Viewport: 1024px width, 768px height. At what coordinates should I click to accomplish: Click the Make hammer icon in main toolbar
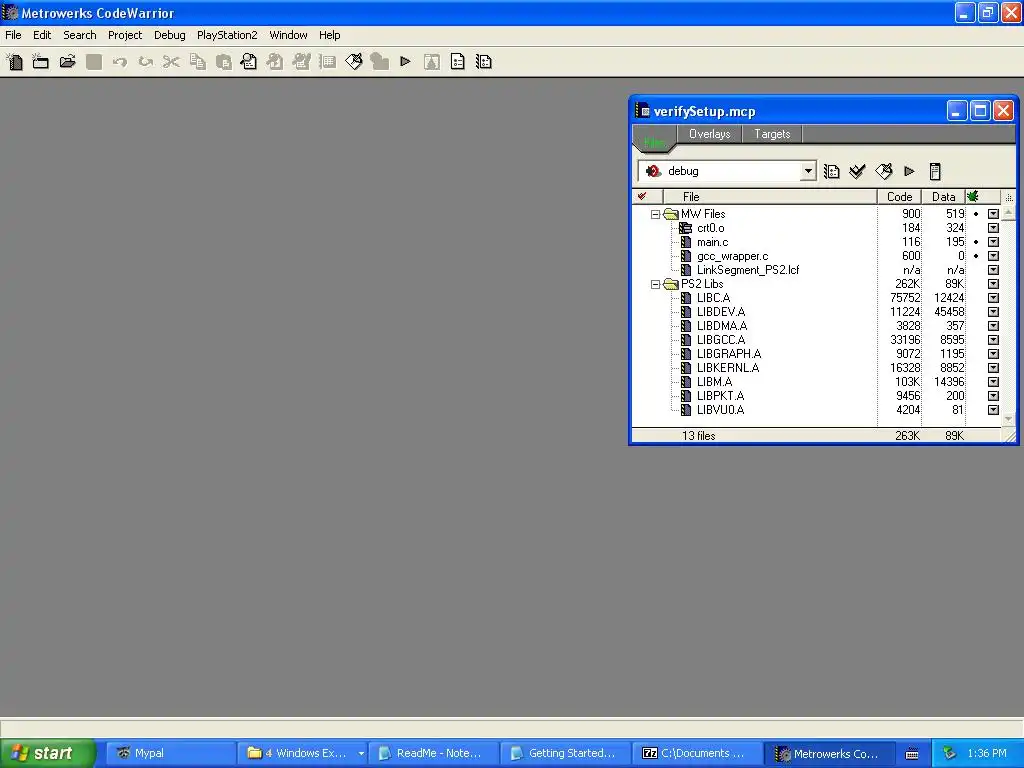pos(353,62)
